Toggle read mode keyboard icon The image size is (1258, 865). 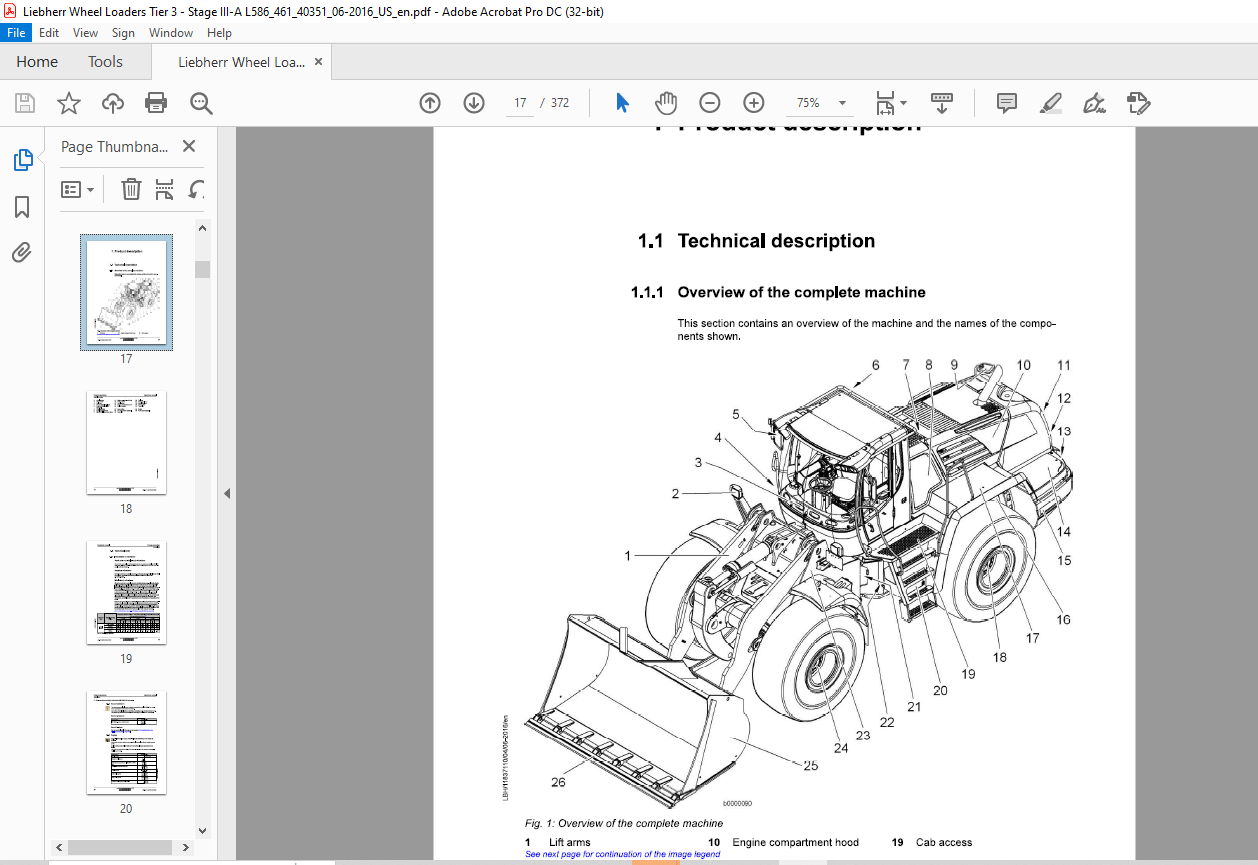point(942,103)
